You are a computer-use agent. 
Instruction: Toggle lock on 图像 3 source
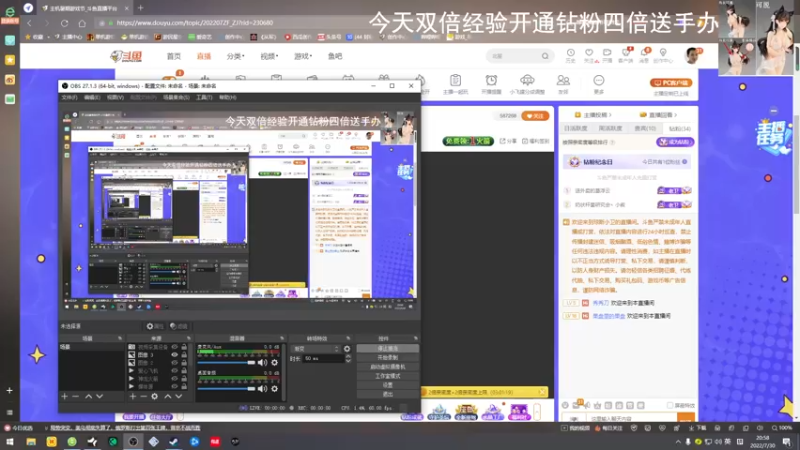(x=184, y=355)
